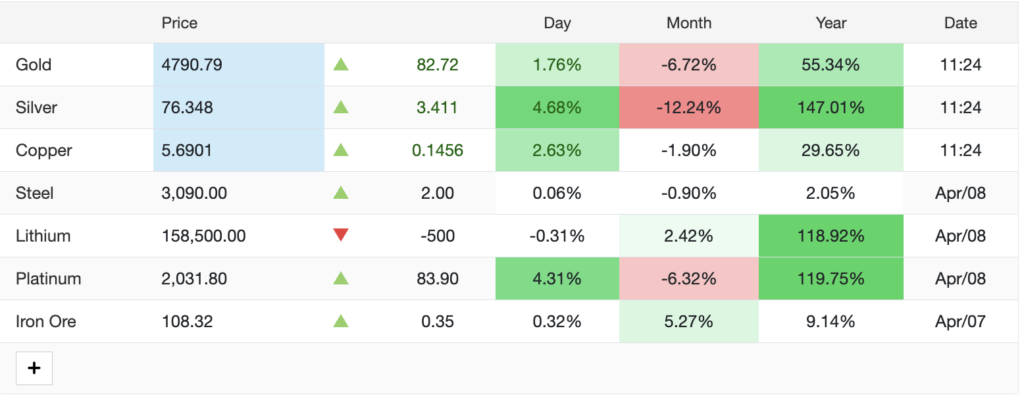
Task: Click Platinum month change -6.32%
Action: click(x=689, y=279)
